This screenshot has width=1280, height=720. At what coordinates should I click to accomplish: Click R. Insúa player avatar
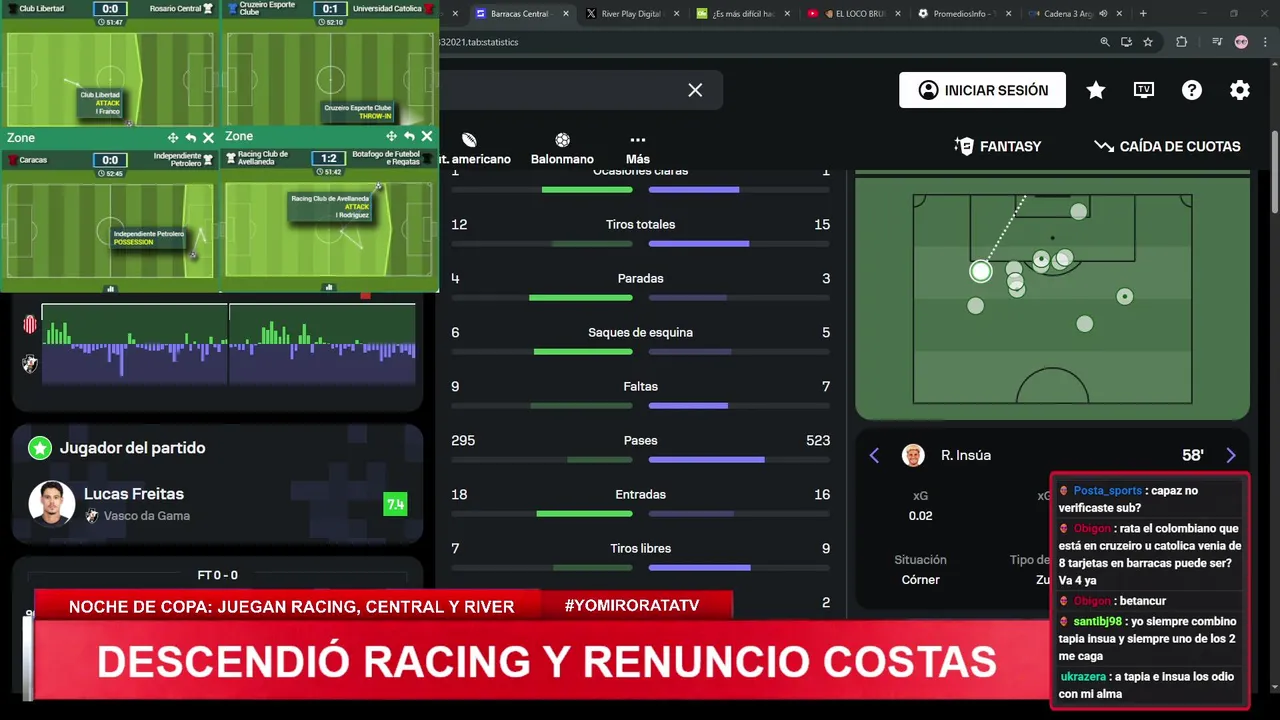pyautogui.click(x=913, y=455)
